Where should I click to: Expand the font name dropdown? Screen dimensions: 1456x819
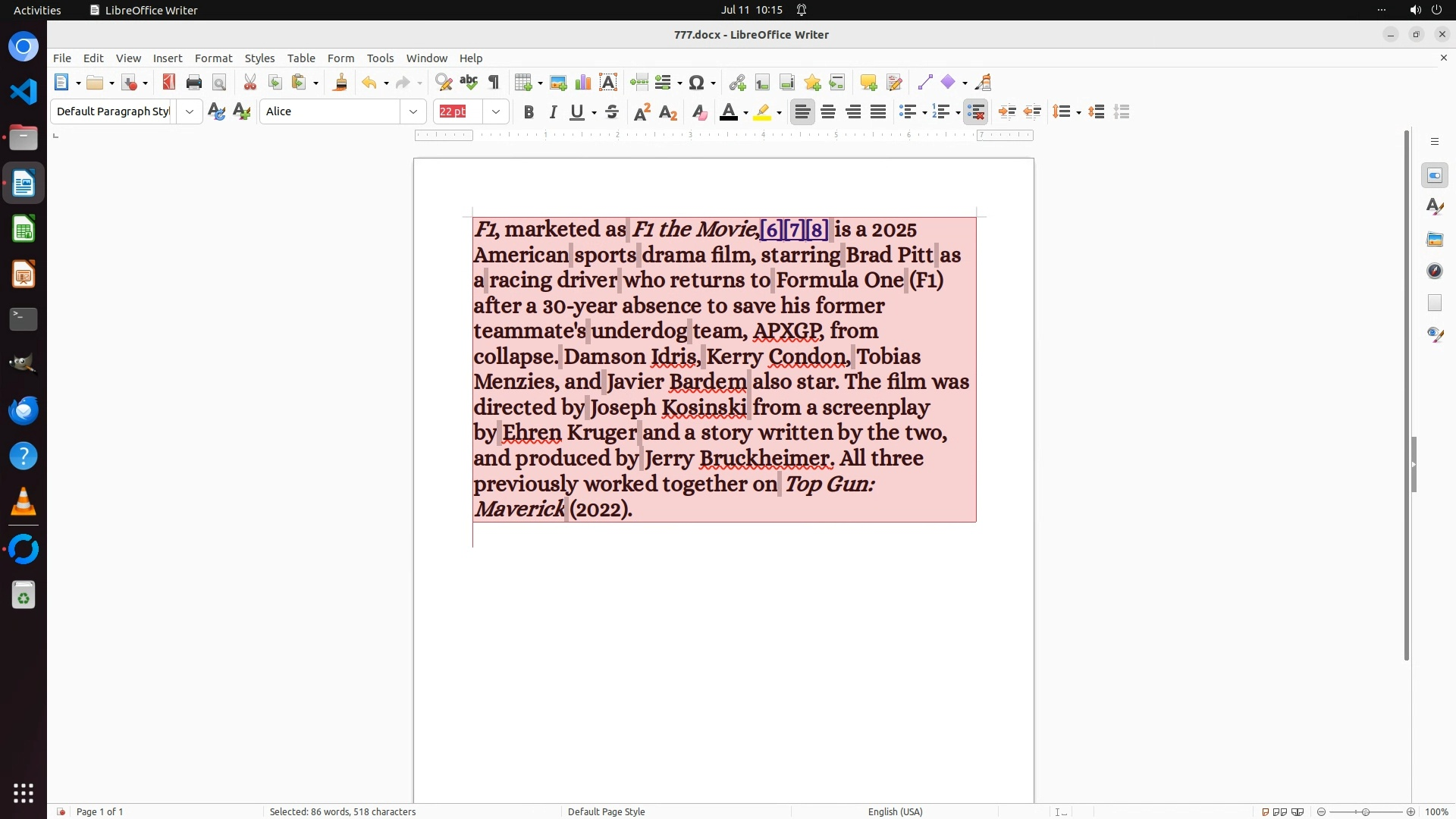click(x=413, y=112)
